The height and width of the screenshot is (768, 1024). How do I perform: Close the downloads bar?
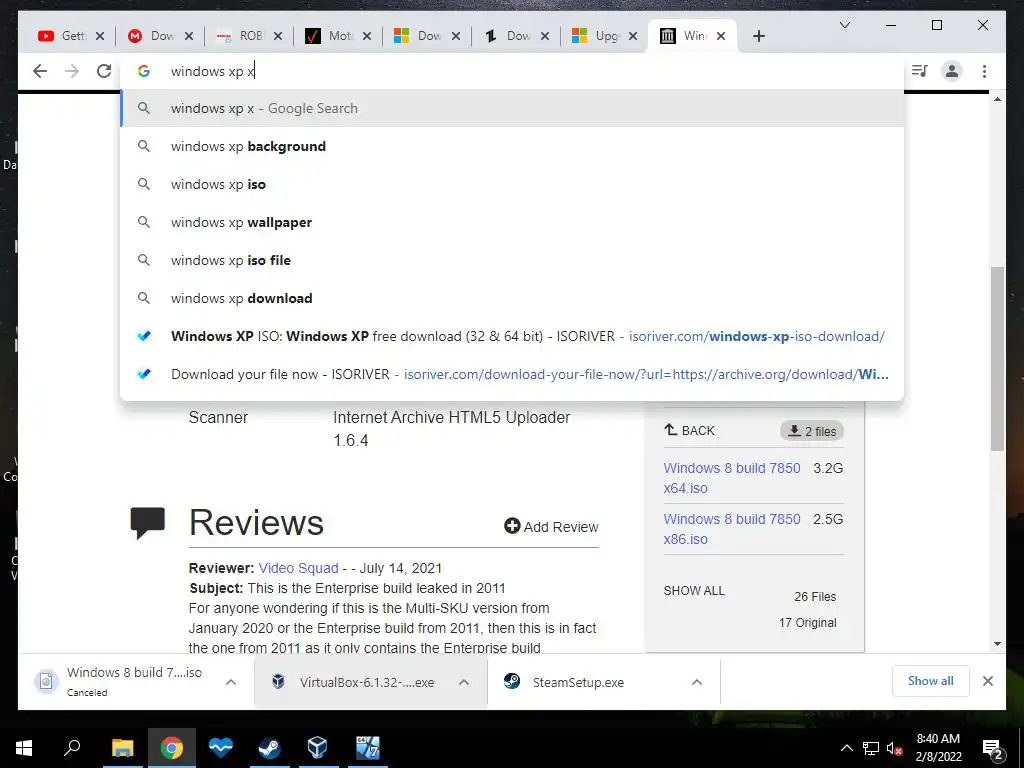pyautogui.click(x=987, y=681)
